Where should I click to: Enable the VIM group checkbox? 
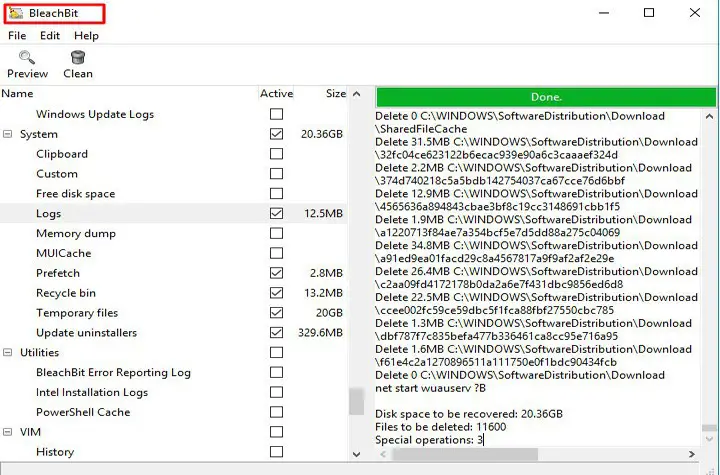coord(276,432)
